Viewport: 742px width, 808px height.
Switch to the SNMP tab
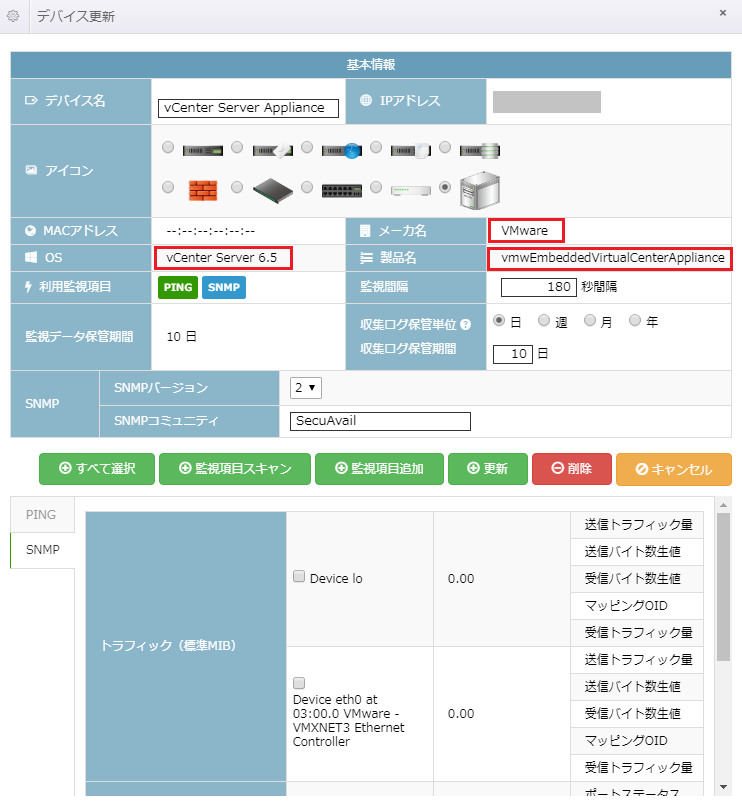pos(43,550)
